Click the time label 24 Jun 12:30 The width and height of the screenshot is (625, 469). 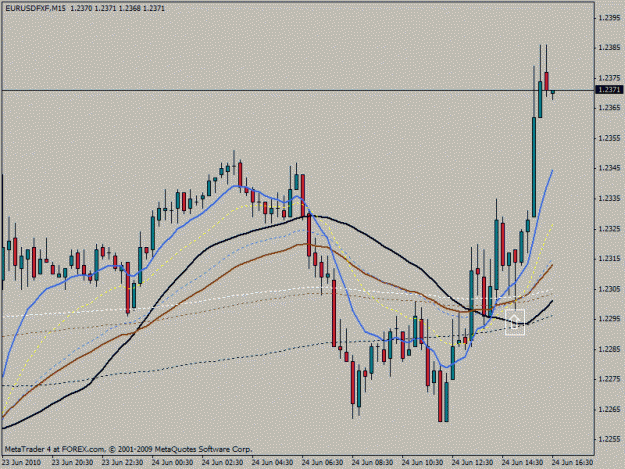pos(472,463)
